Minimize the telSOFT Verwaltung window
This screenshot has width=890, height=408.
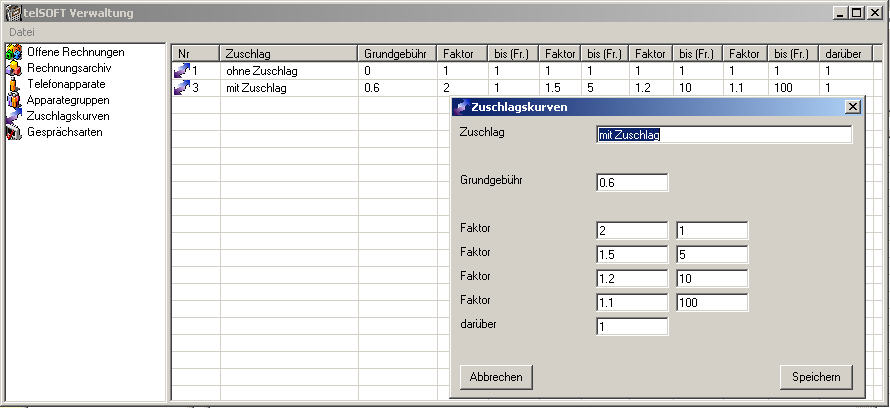click(842, 12)
